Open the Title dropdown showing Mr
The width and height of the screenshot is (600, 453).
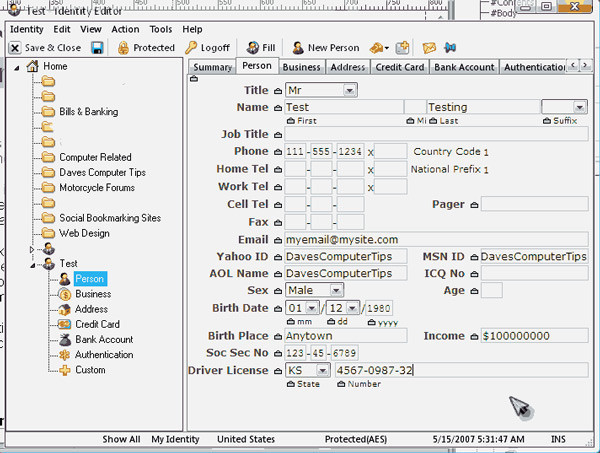pyautogui.click(x=349, y=90)
